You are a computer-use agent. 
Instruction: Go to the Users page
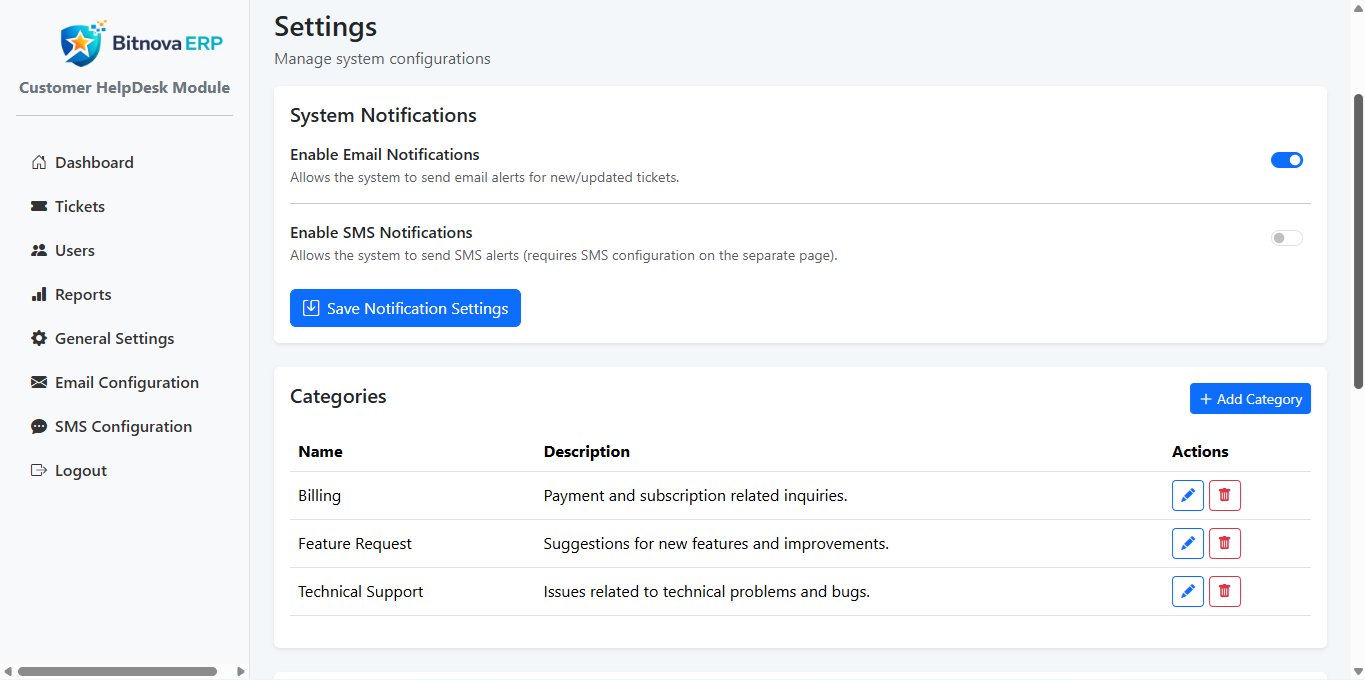click(x=74, y=251)
